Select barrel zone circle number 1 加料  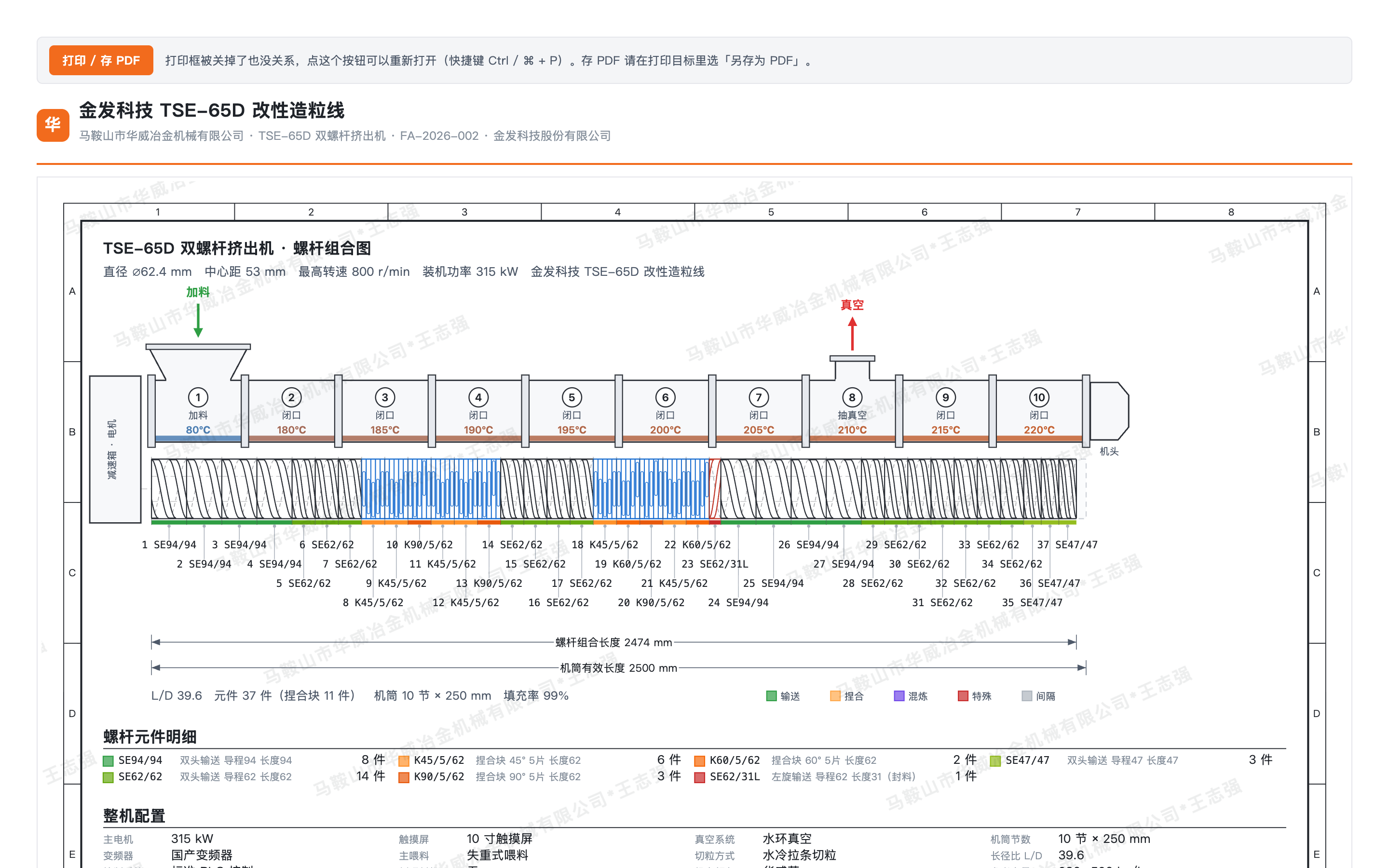[x=198, y=397]
